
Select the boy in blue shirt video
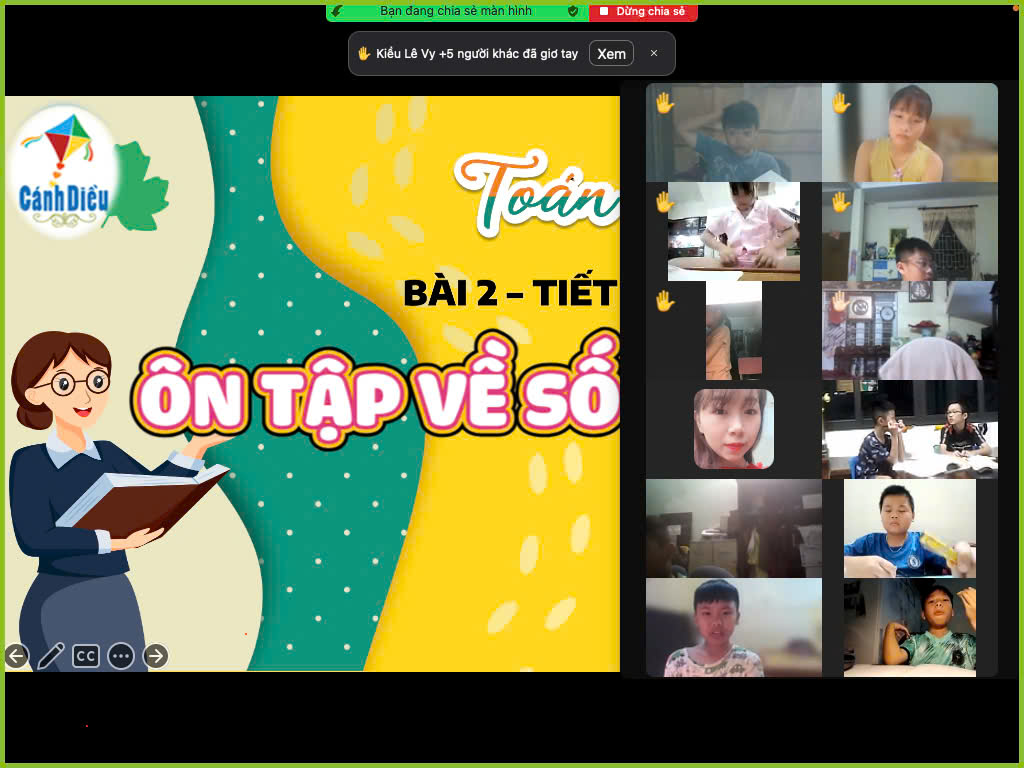click(910, 528)
